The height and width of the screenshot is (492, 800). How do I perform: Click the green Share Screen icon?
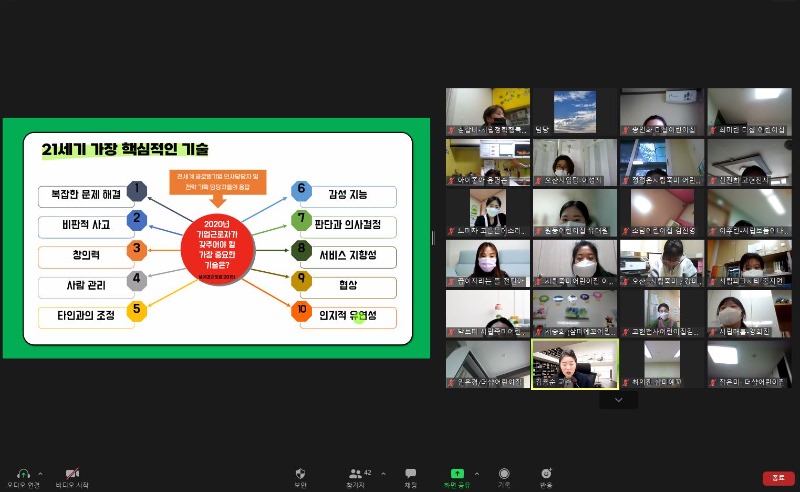[x=457, y=473]
